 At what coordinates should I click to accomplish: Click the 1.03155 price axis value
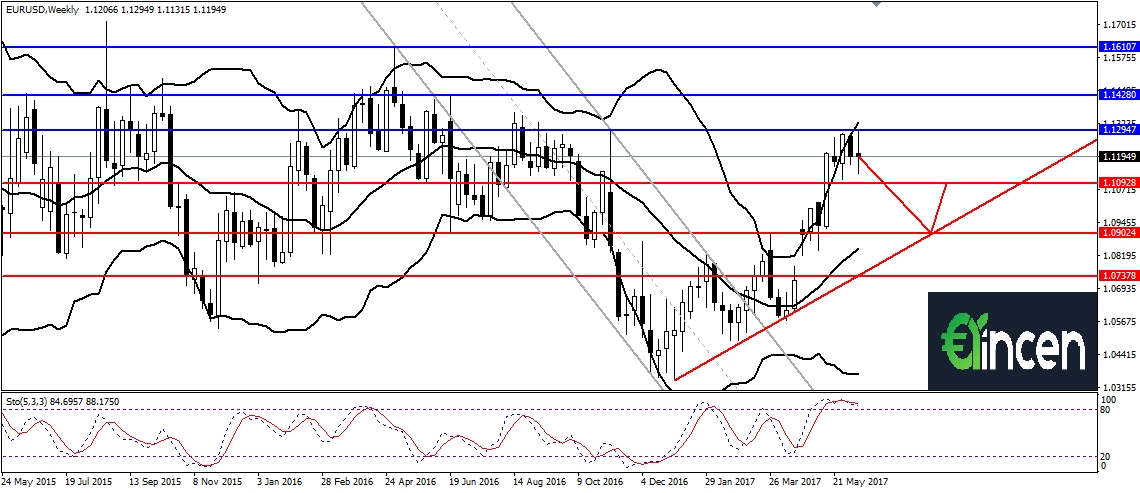tap(1119, 386)
